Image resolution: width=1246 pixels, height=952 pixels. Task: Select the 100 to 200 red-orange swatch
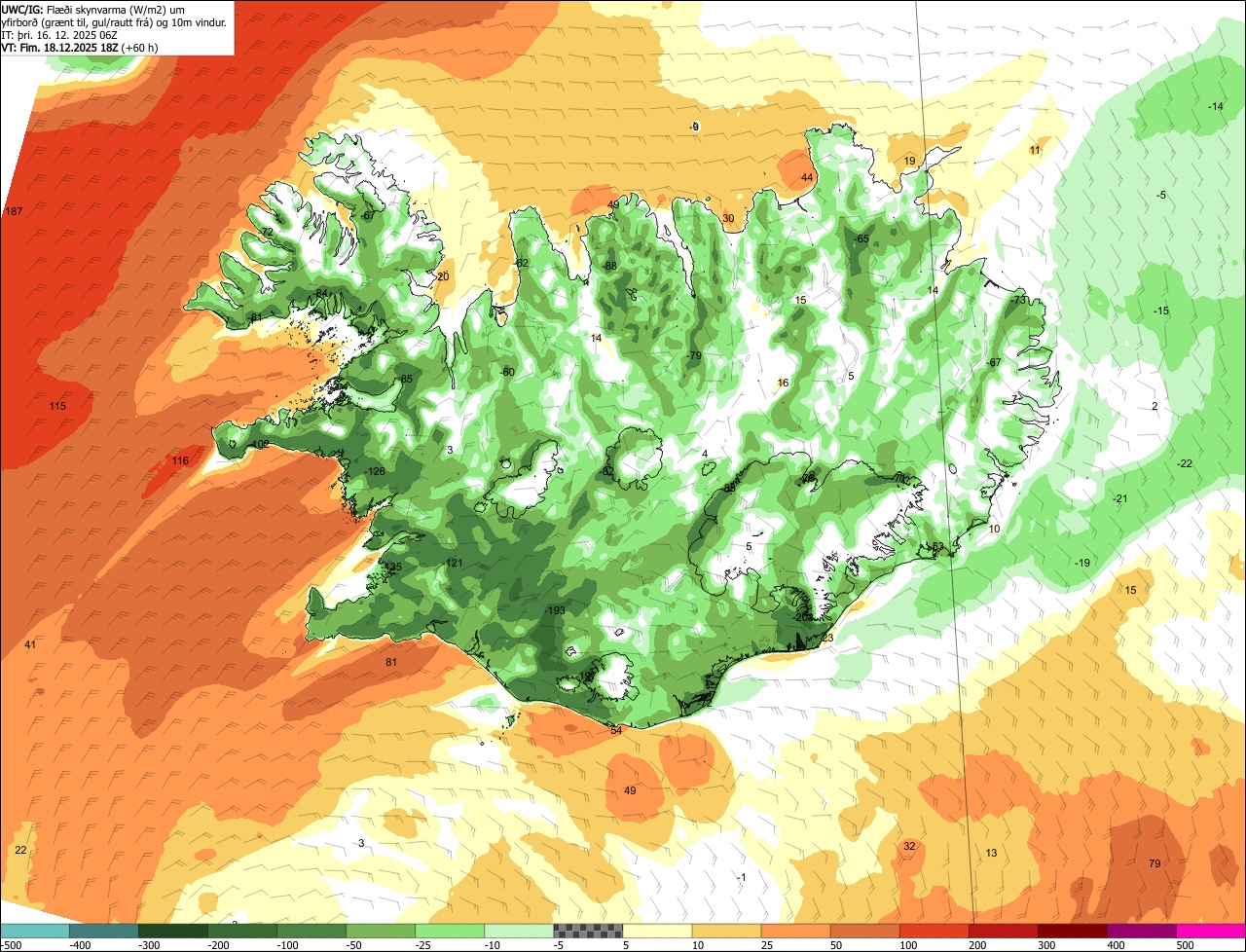tap(934, 931)
